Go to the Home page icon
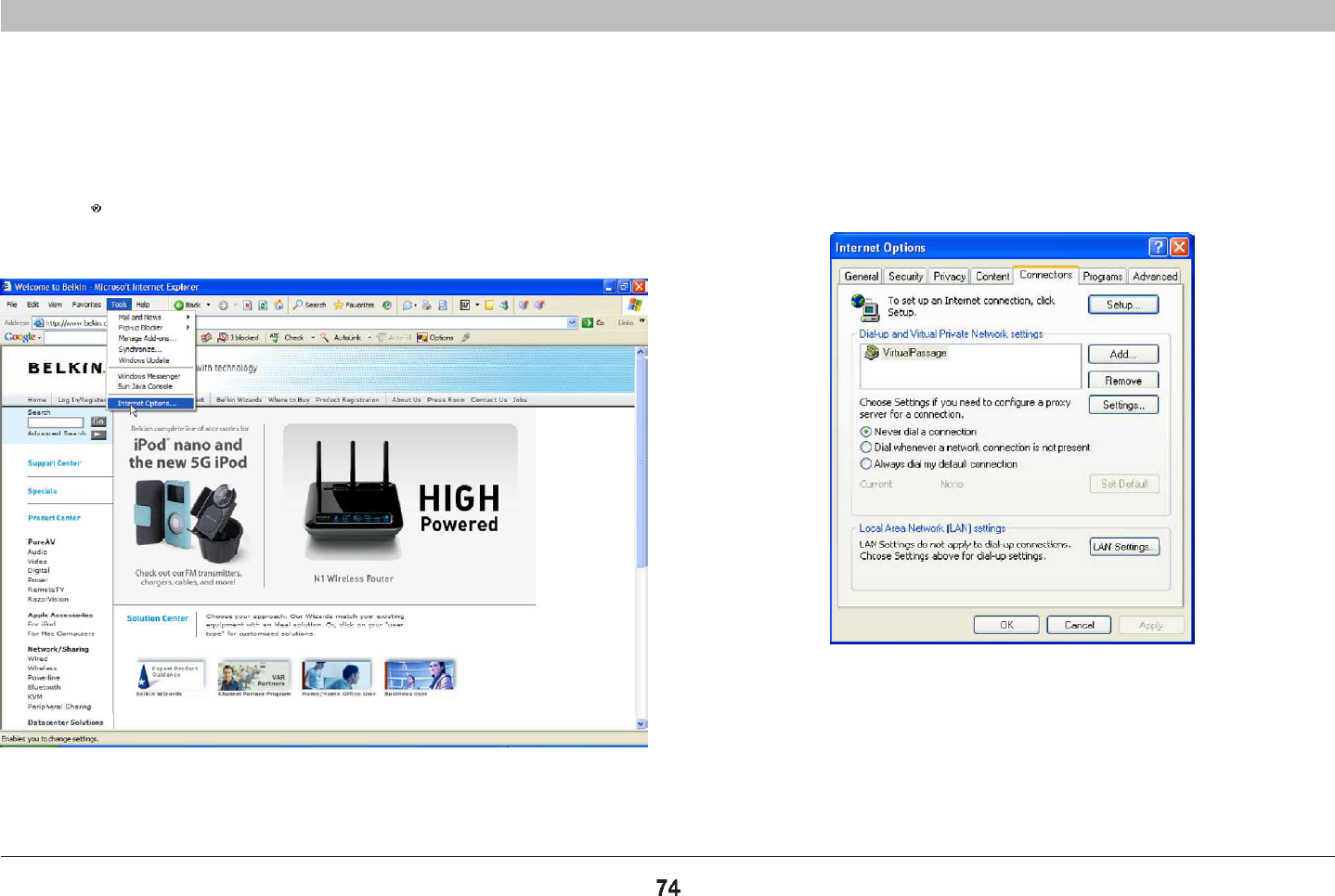Screen dimensions: 1335x896 tap(279, 305)
